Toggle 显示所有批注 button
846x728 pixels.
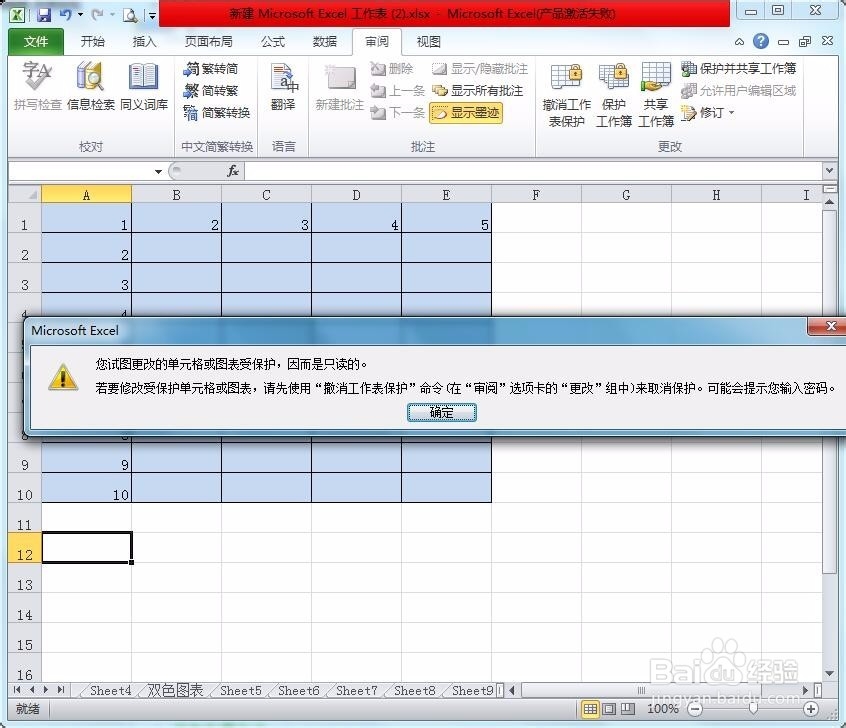pos(477,91)
